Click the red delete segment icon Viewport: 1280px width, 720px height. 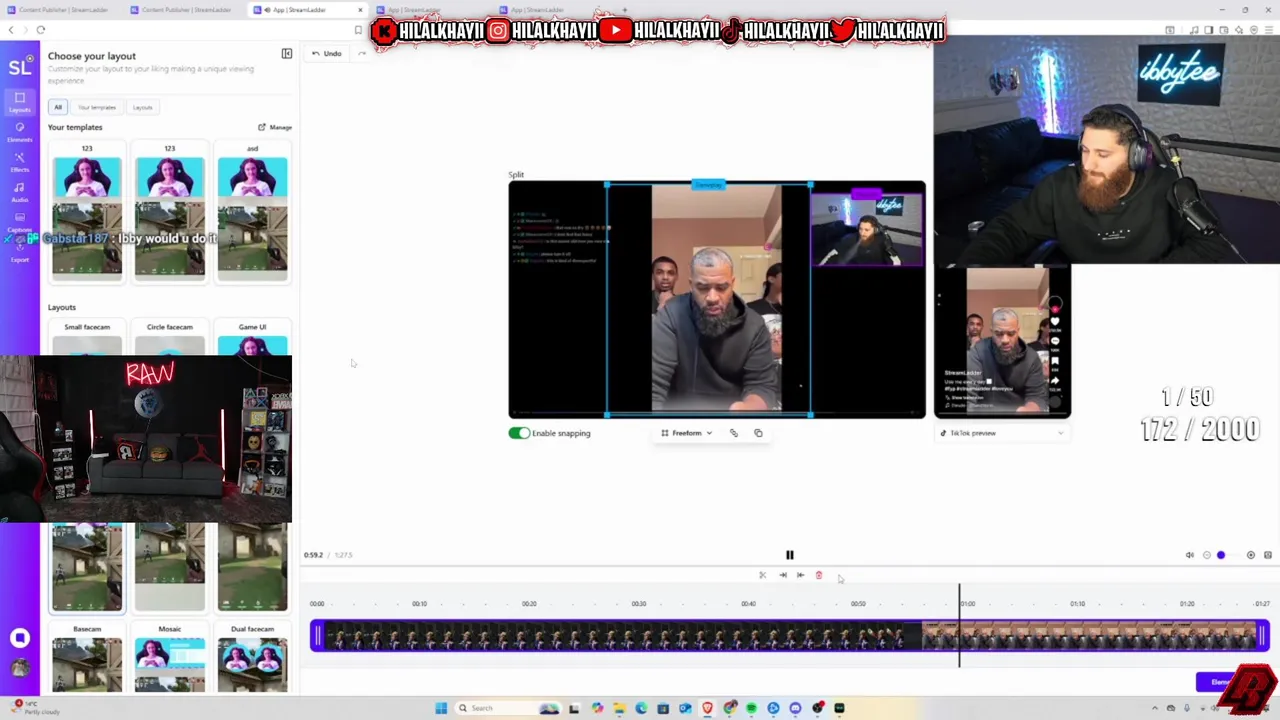(x=818, y=575)
